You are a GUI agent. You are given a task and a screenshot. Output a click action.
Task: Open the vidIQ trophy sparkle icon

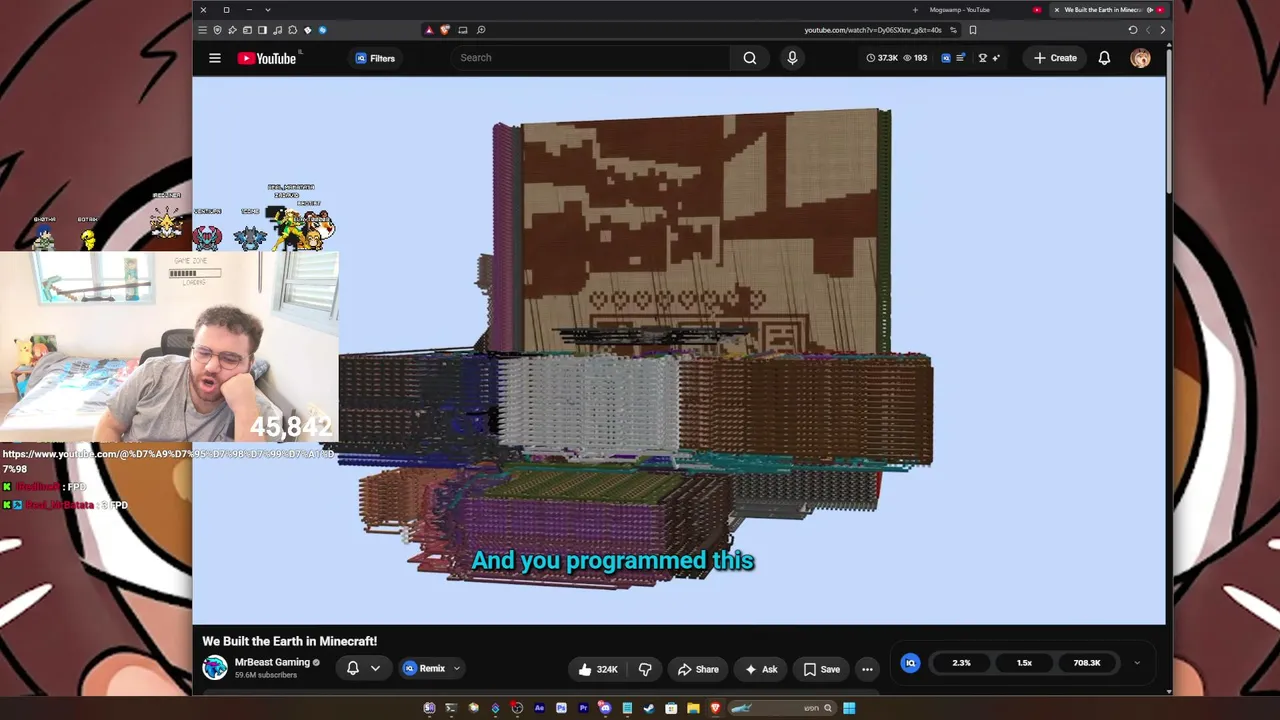pyautogui.click(x=989, y=58)
